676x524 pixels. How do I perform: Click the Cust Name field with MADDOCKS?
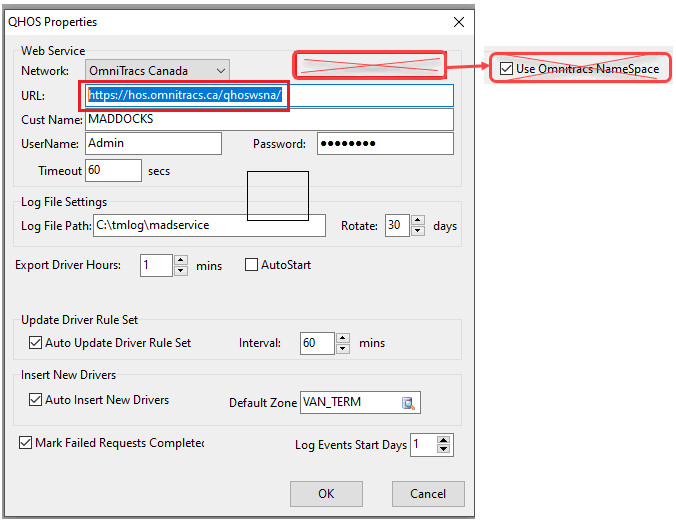(269, 119)
